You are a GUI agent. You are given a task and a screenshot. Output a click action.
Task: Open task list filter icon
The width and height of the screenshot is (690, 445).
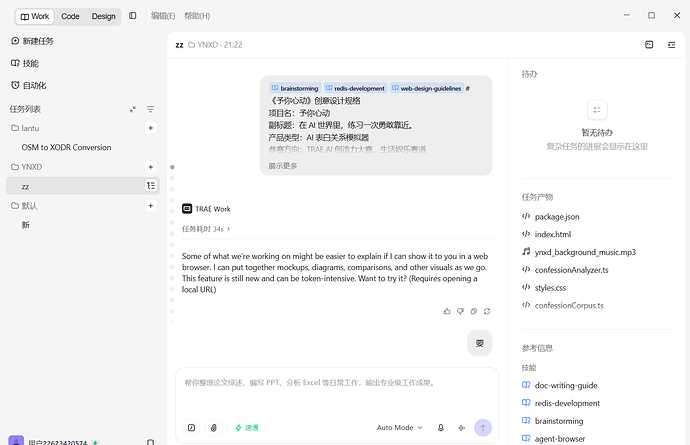click(150, 109)
